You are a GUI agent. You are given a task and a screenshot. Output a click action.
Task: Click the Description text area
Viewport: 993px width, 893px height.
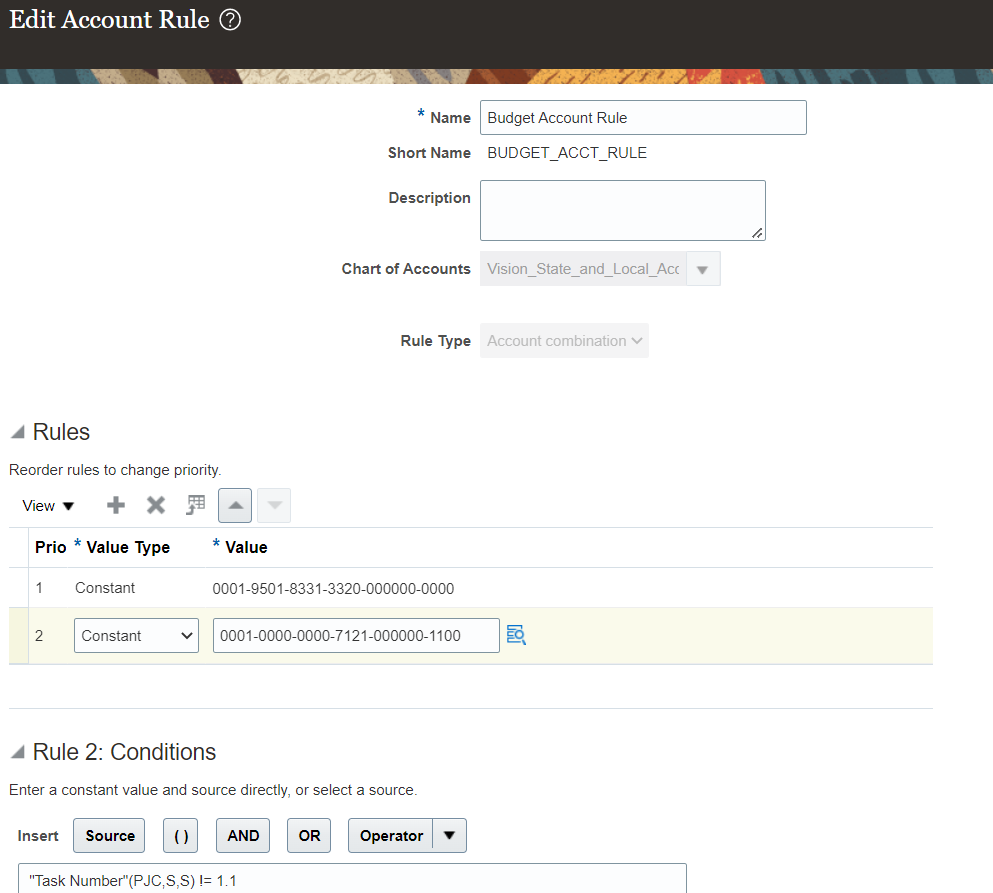point(623,210)
